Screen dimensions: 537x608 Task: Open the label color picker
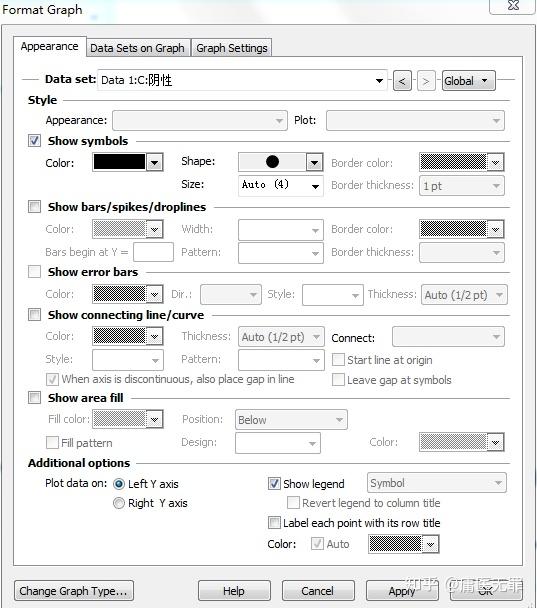[404, 544]
